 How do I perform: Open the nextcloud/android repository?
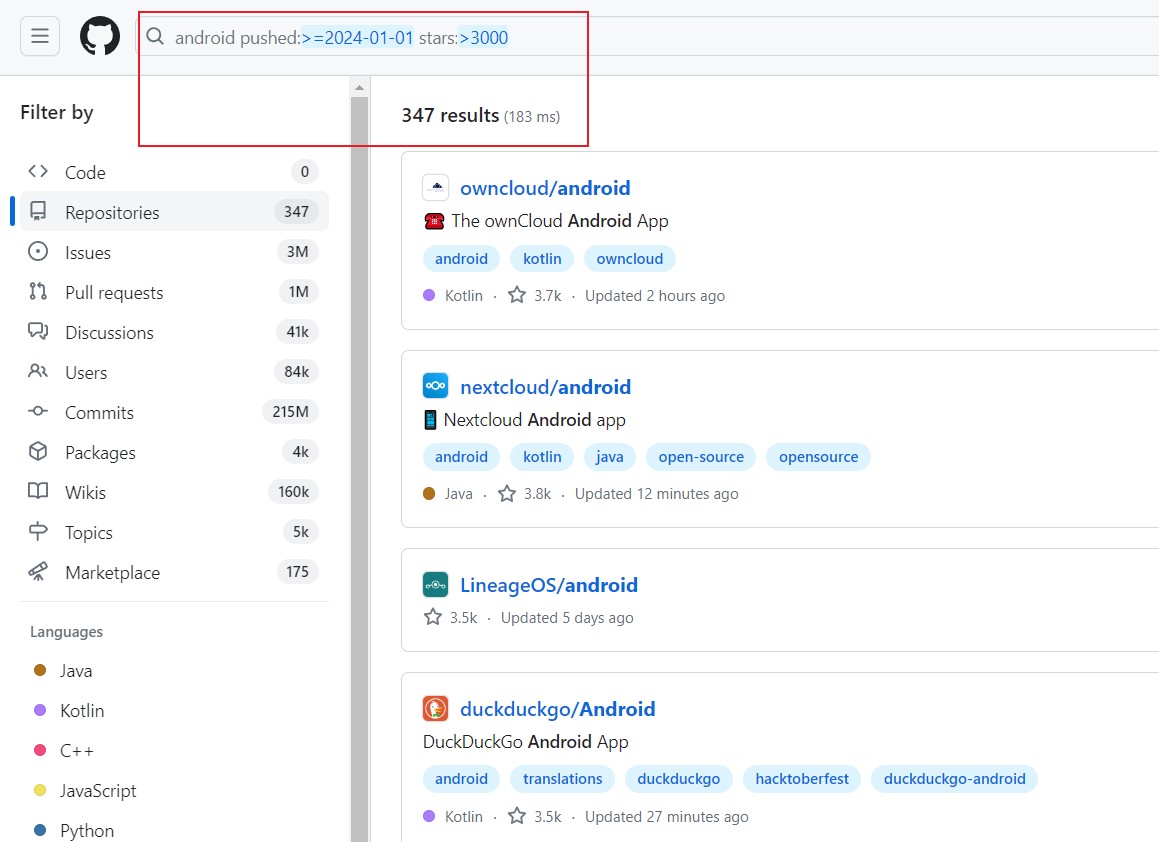[545, 387]
